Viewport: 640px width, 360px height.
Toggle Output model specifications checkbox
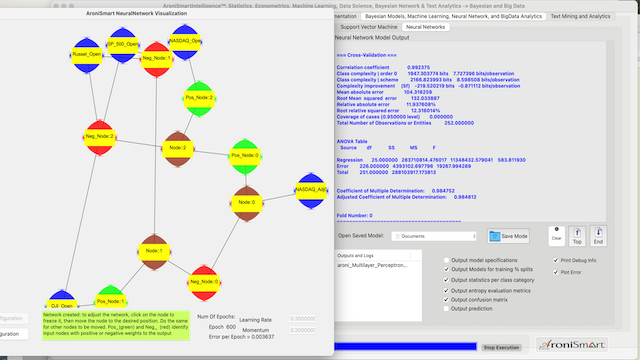447,260
